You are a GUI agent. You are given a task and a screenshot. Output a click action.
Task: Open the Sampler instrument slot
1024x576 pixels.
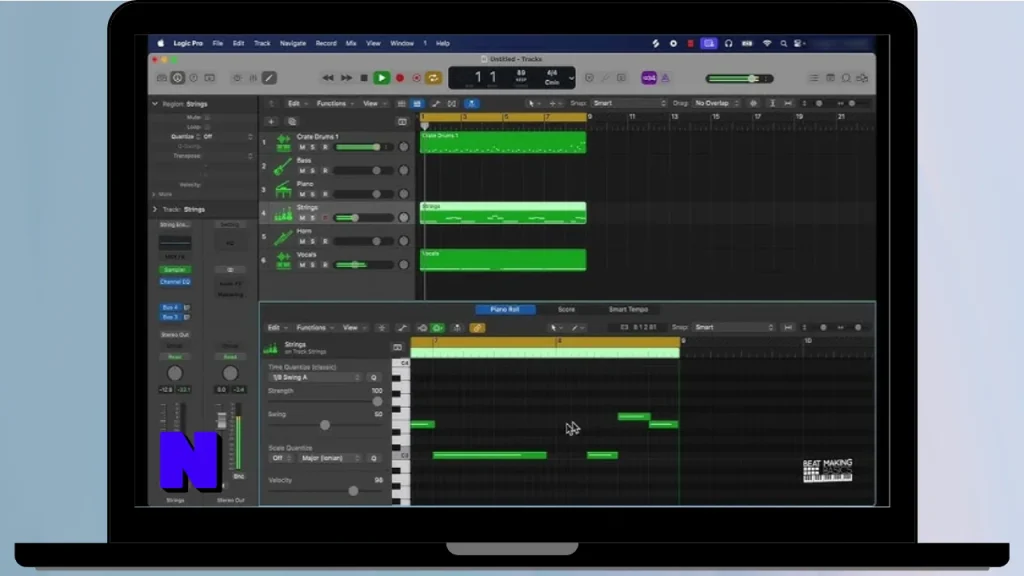click(174, 270)
